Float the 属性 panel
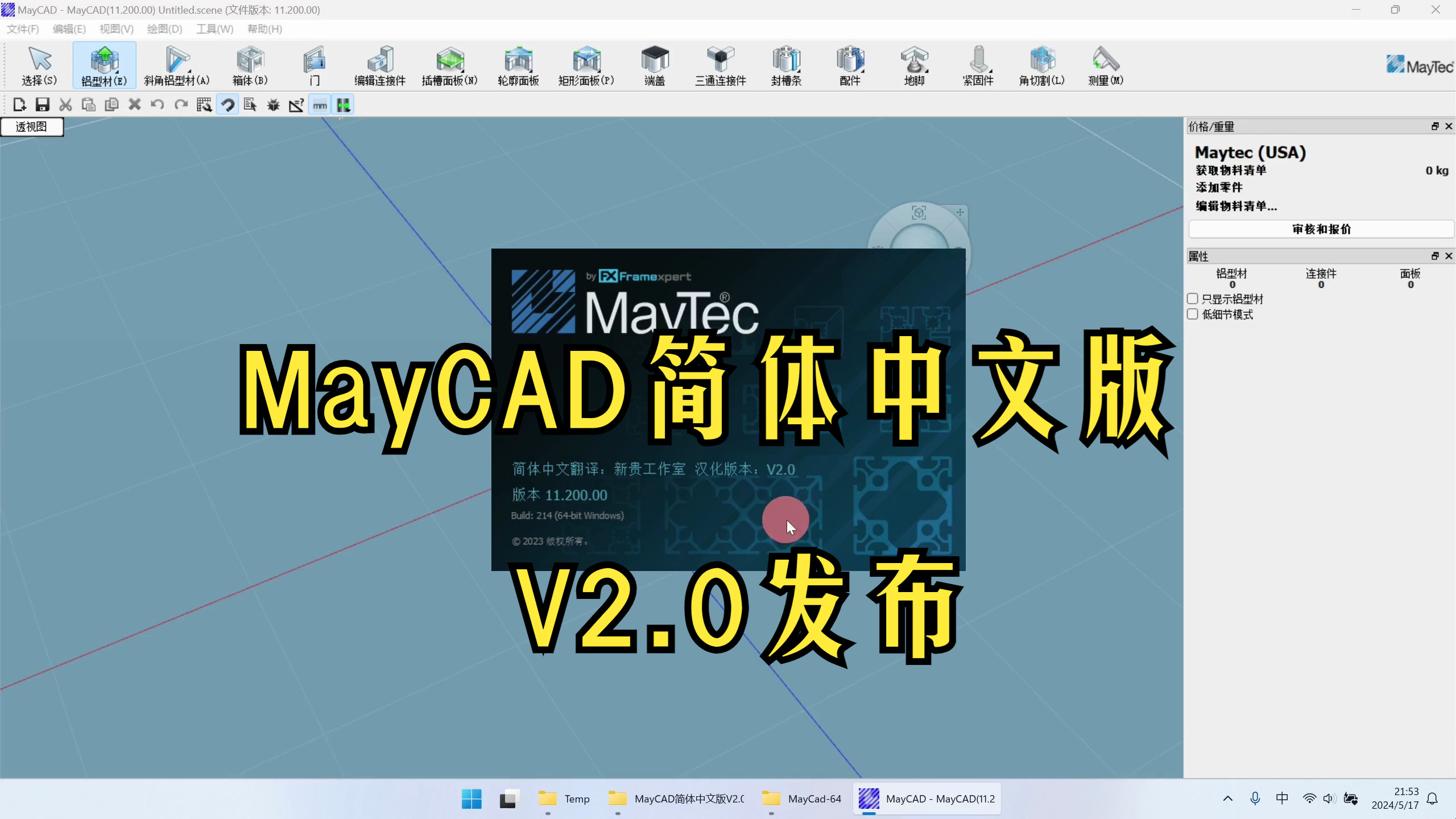This screenshot has height=819, width=1456. [x=1435, y=256]
